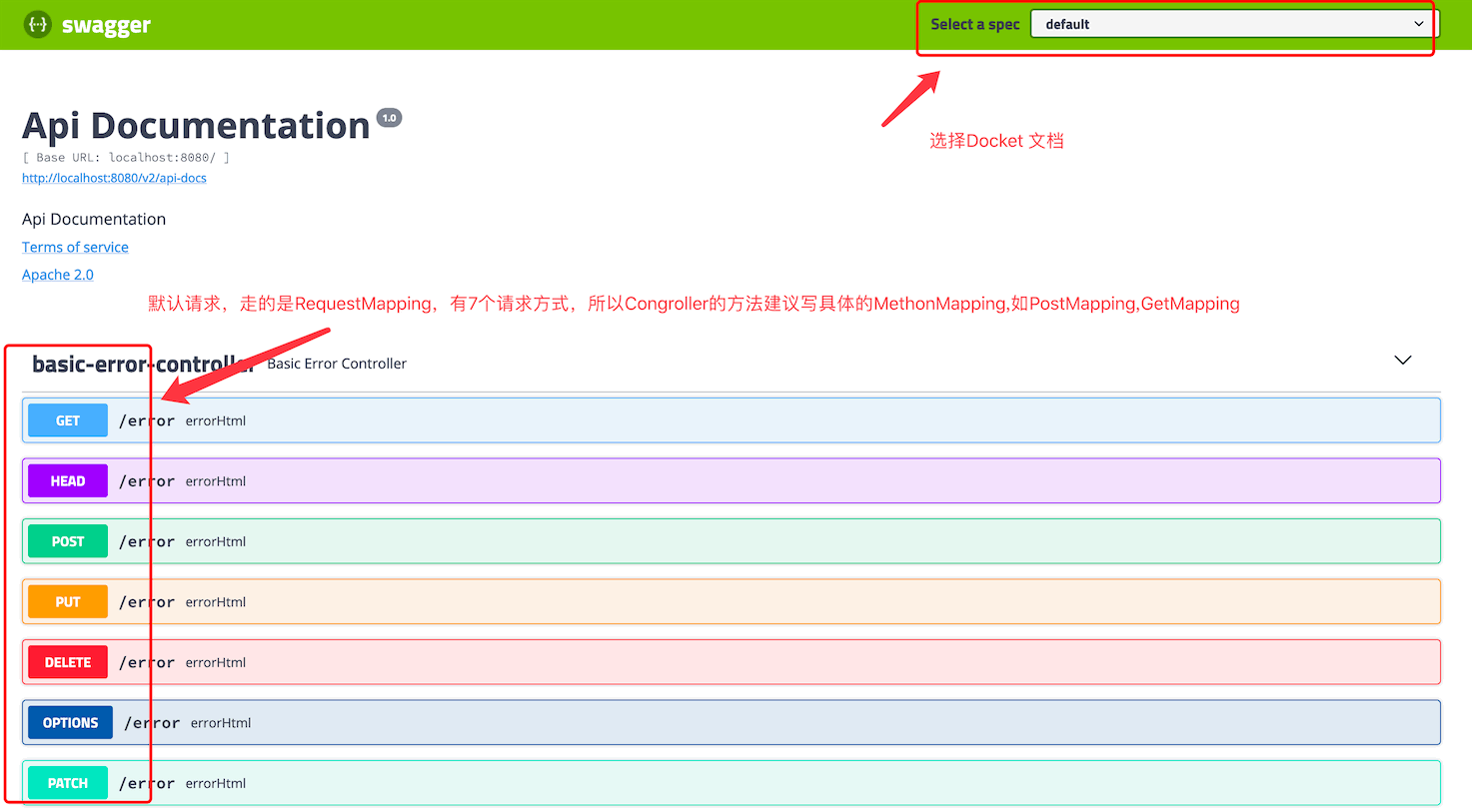The width and height of the screenshot is (1472, 812).
Task: Click the errorHtml summary in OPTIONS row
Action: point(221,723)
